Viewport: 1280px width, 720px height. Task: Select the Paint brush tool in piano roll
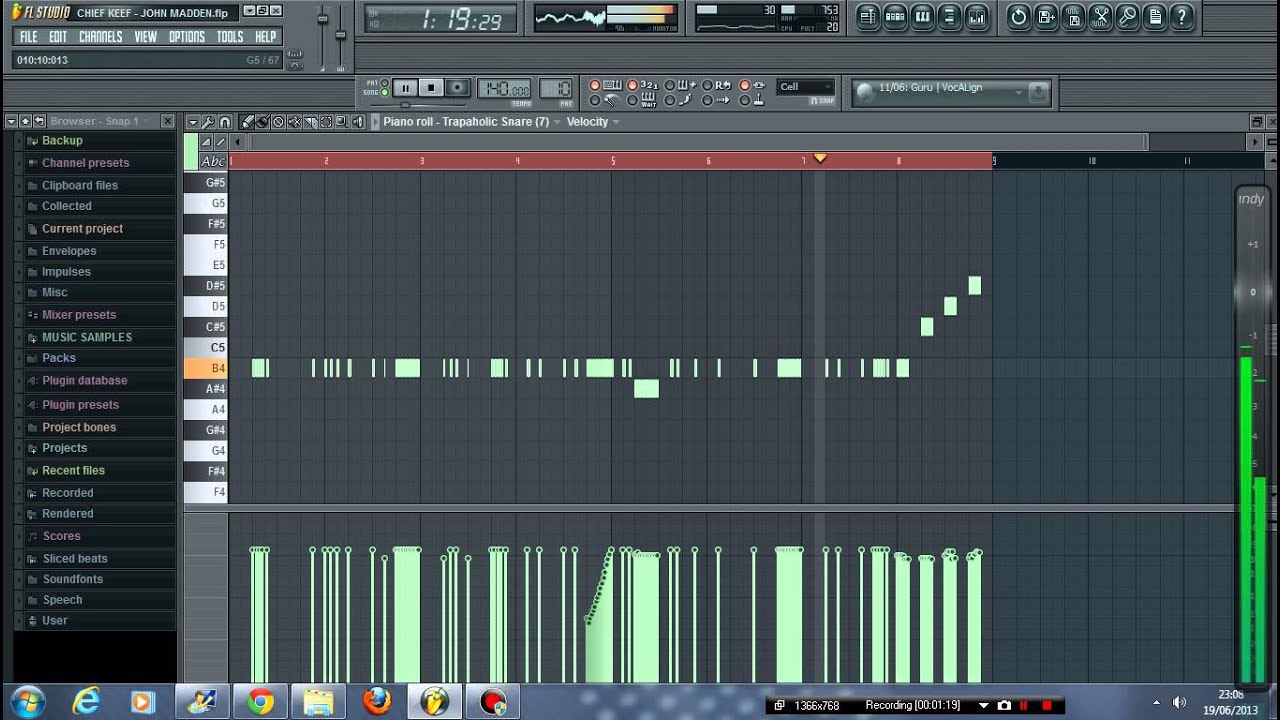point(263,122)
